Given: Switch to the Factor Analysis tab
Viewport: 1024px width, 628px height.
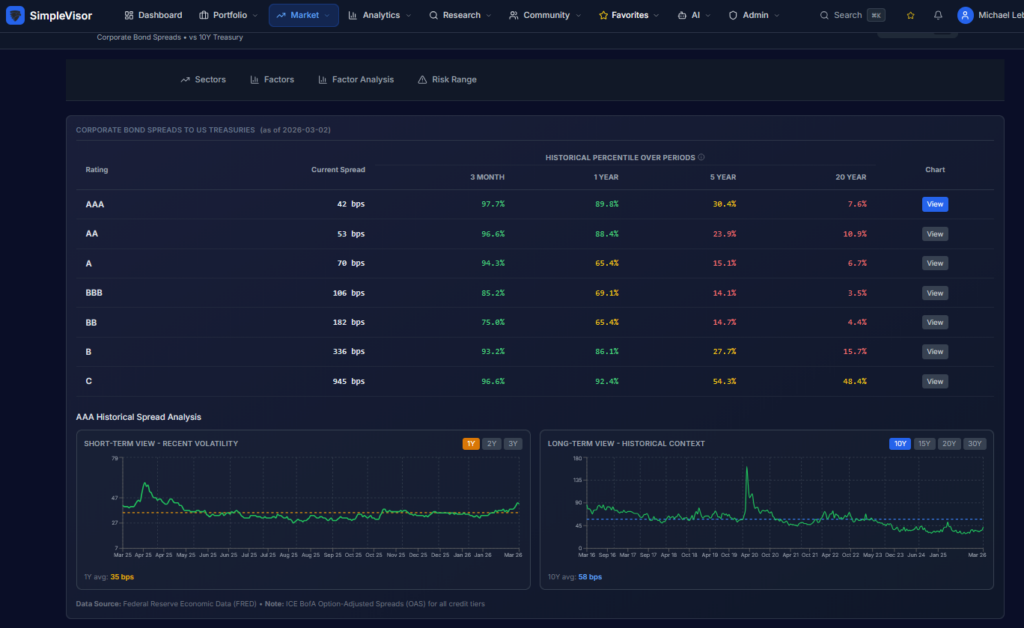Looking at the screenshot, I should (356, 79).
